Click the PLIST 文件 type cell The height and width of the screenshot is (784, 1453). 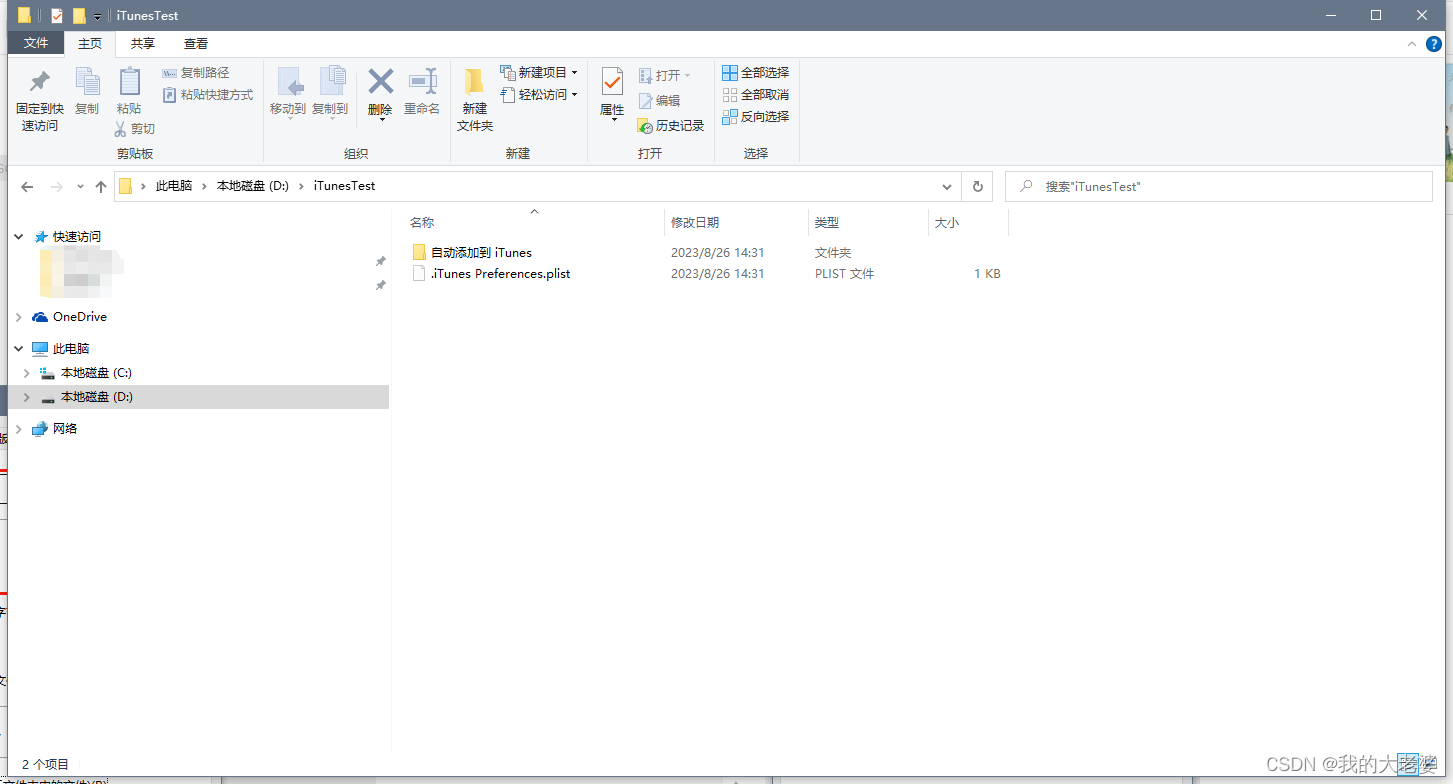844,274
